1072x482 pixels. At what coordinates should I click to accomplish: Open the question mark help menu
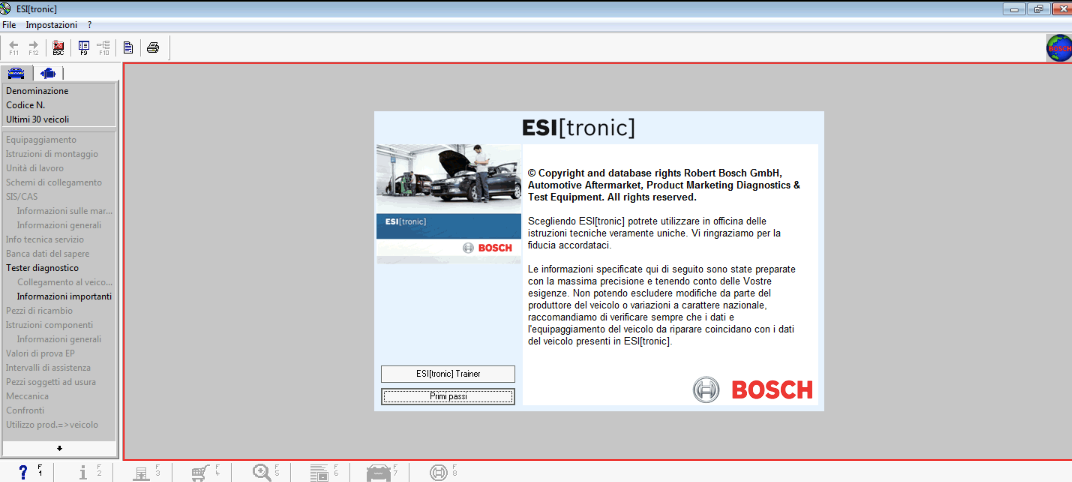click(x=90, y=24)
